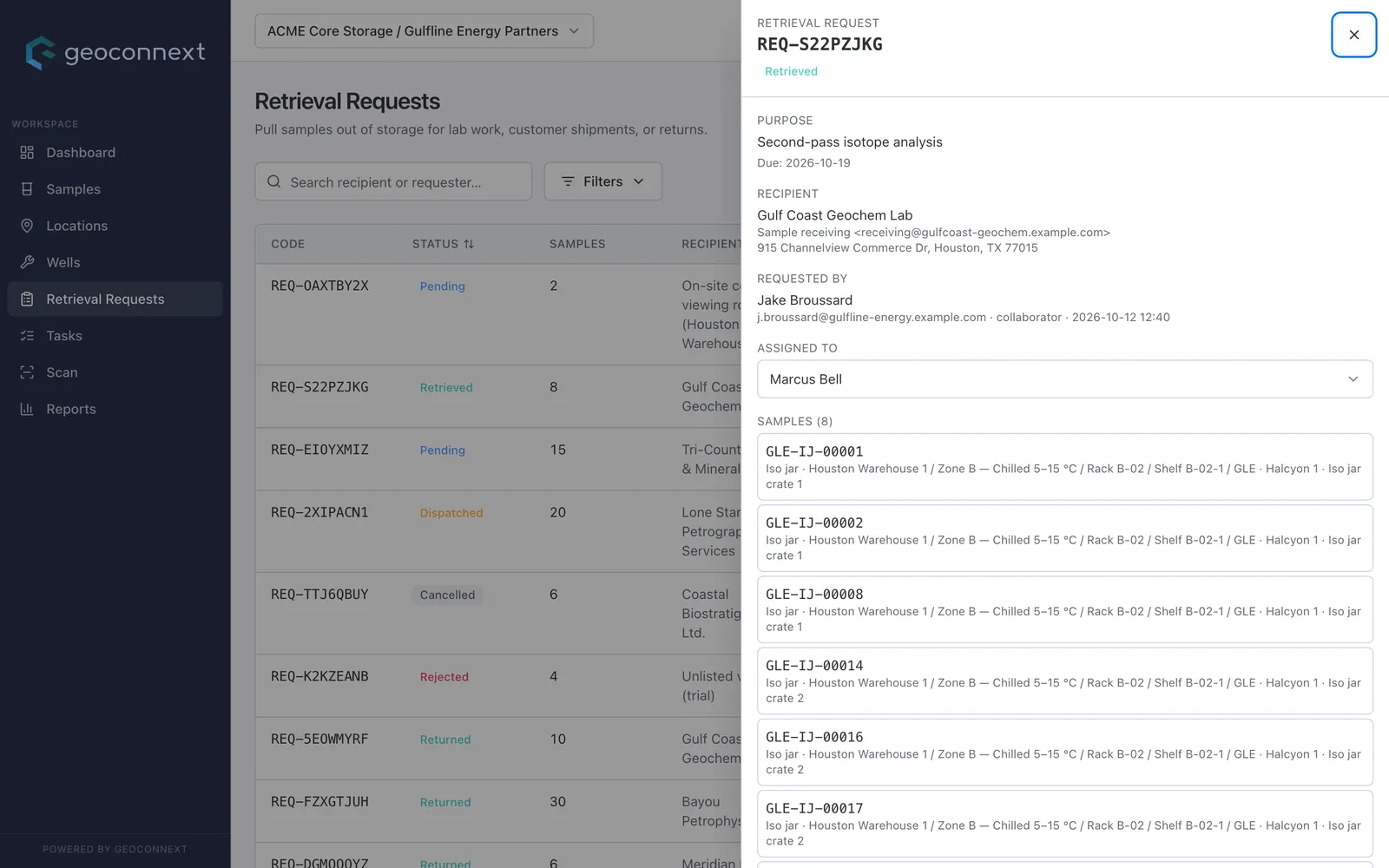Click recipient Gulf Coast Geochem Lab

(x=834, y=215)
